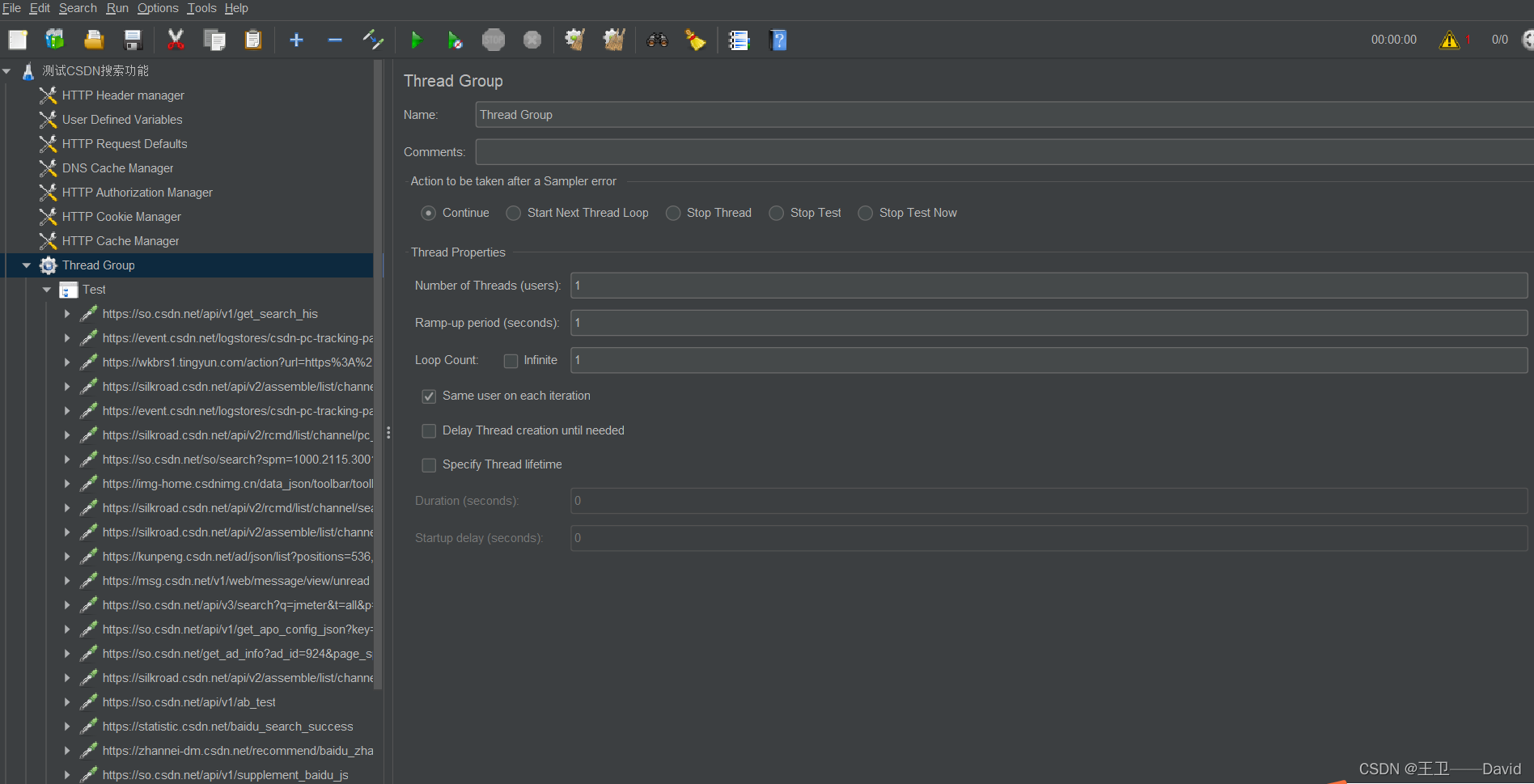Open the Search menu
1534x784 pixels.
[78, 8]
